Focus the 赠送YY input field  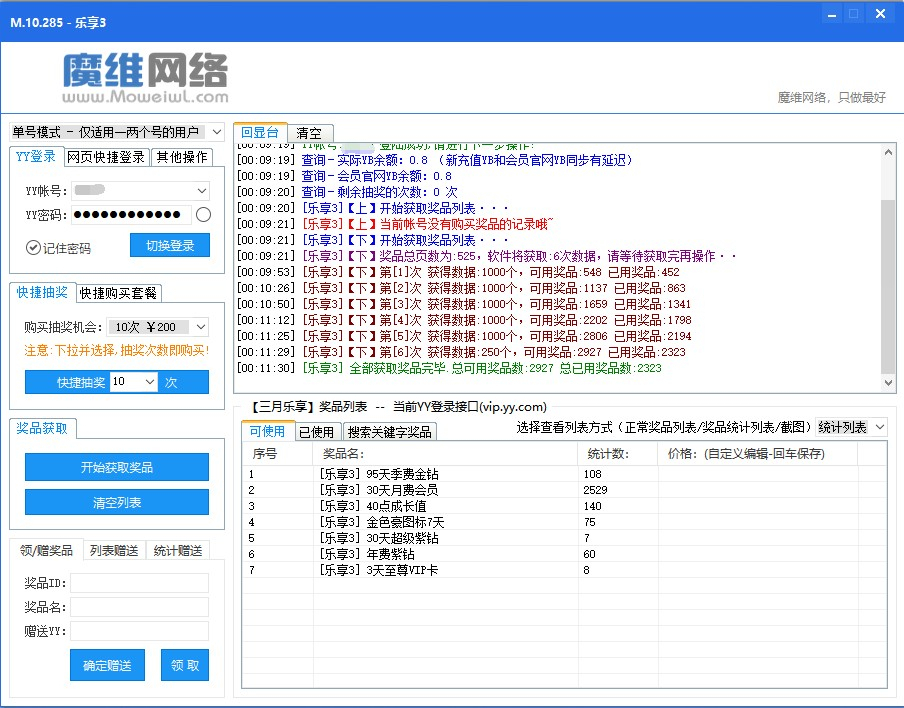(x=140, y=631)
